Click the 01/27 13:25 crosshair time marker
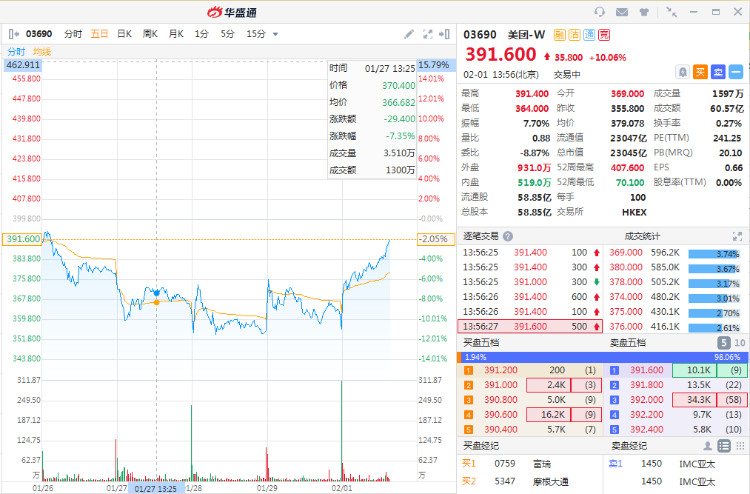The width and height of the screenshot is (750, 494). tap(155, 488)
